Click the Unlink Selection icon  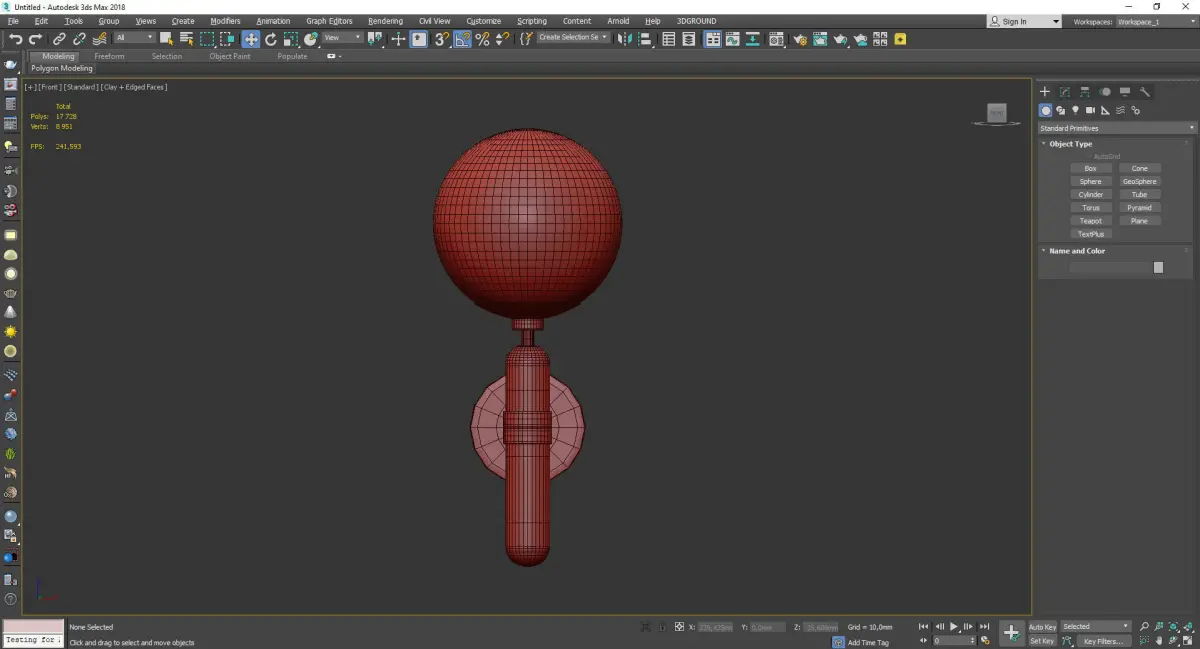pos(79,39)
